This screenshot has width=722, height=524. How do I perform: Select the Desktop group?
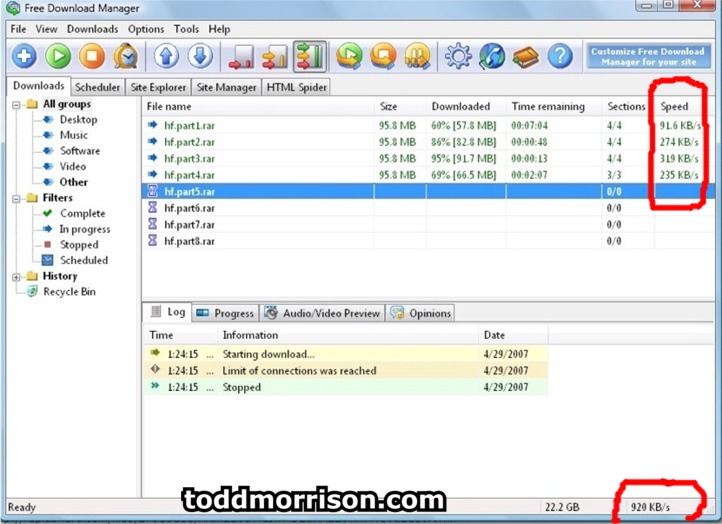click(x=78, y=120)
